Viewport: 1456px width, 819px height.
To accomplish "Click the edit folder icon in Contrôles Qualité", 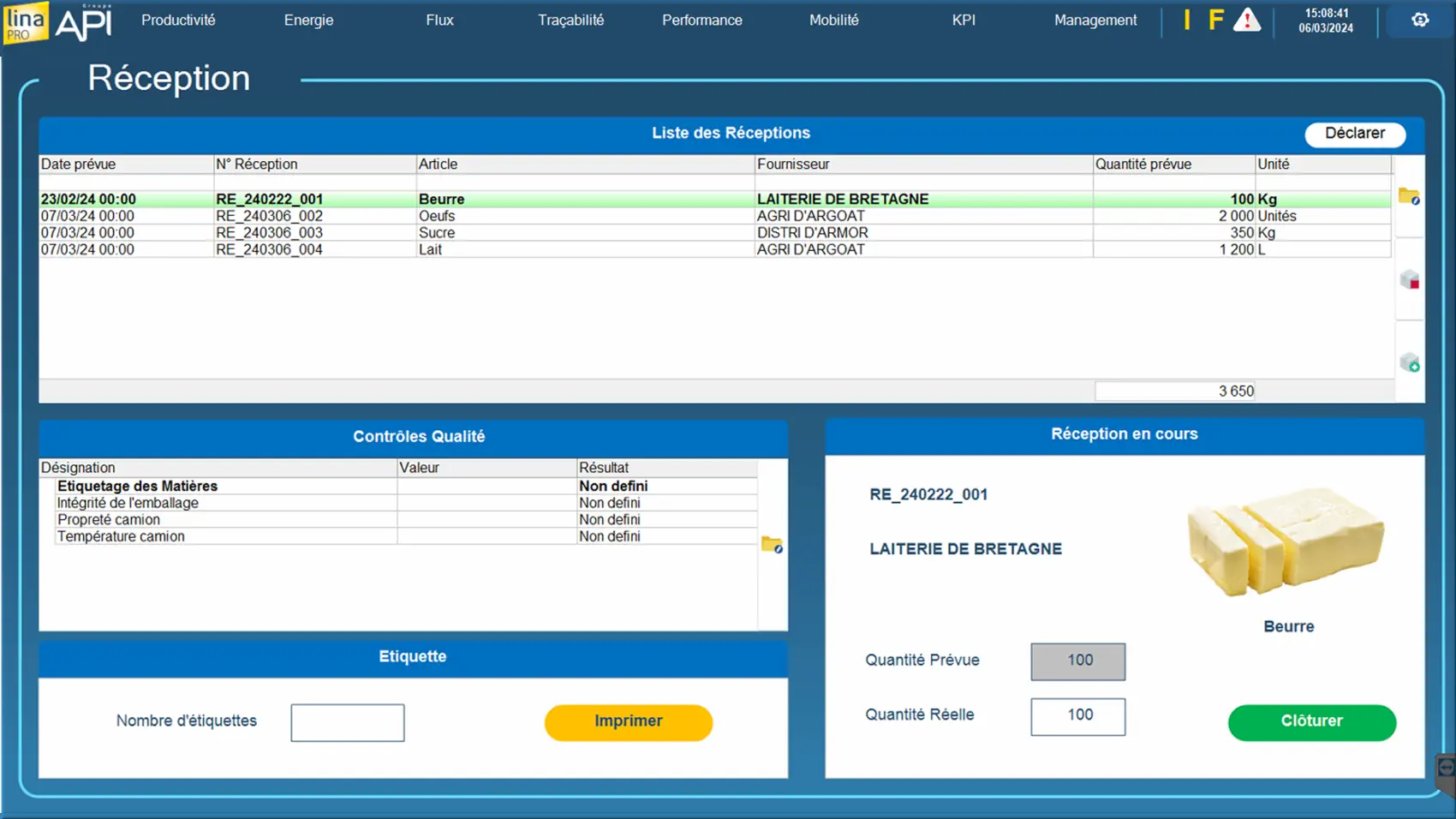I will [772, 545].
